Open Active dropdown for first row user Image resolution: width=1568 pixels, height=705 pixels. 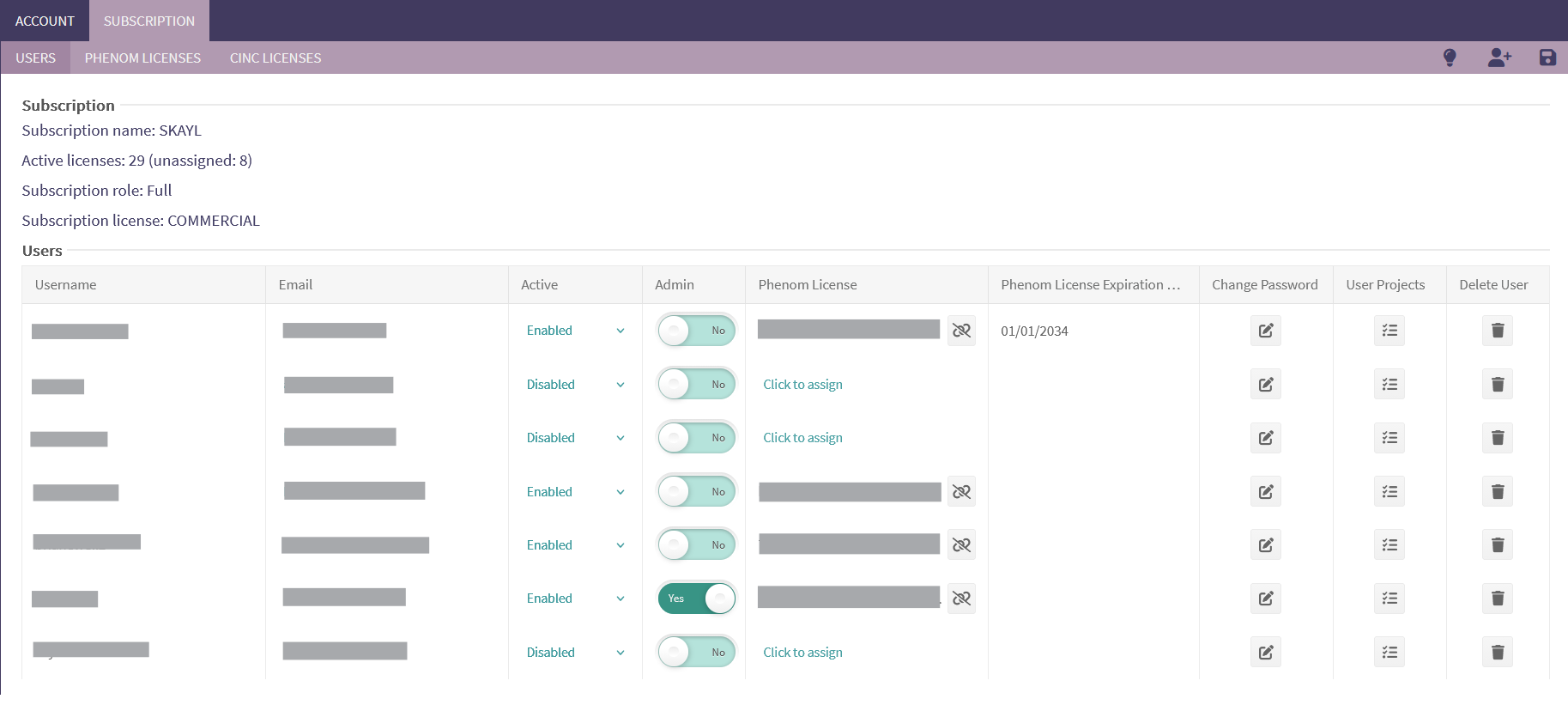(x=575, y=331)
